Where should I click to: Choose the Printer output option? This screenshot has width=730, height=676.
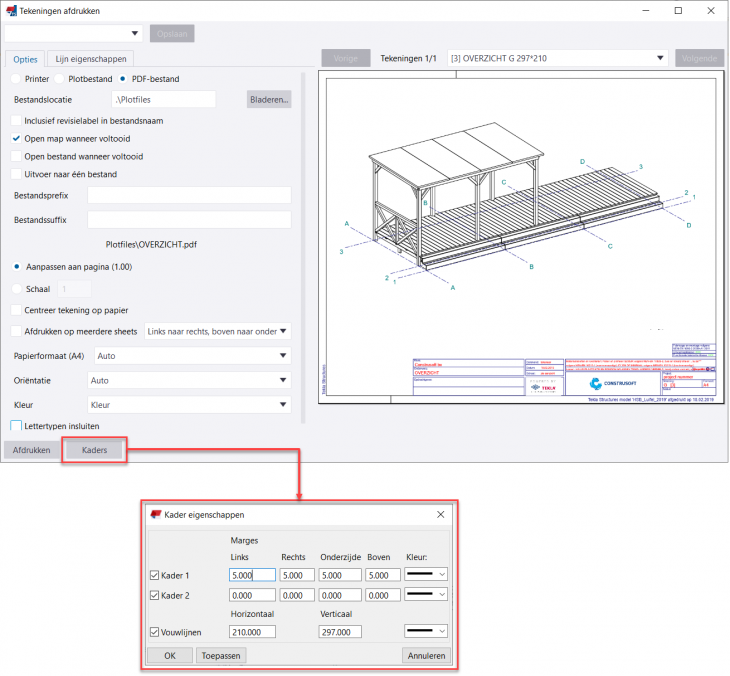(15, 78)
